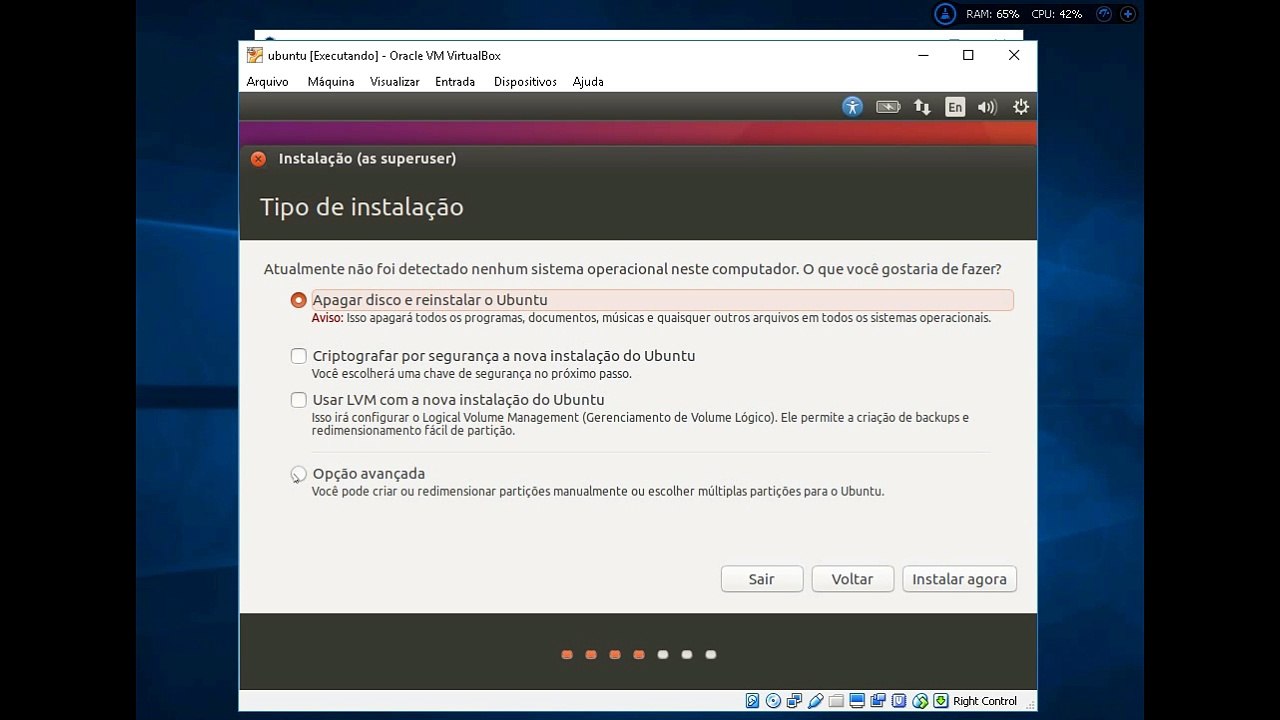Click the 'Aviso' warning line about erasing
The image size is (1280, 720).
tap(651, 318)
